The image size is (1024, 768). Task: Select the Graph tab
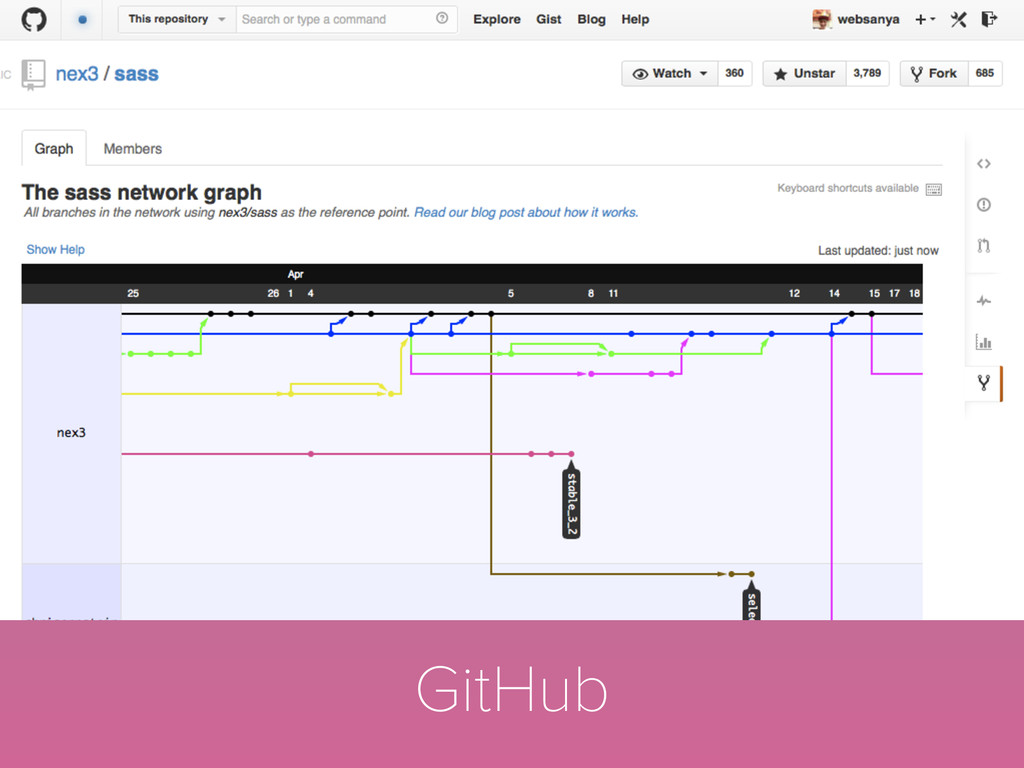coord(54,148)
